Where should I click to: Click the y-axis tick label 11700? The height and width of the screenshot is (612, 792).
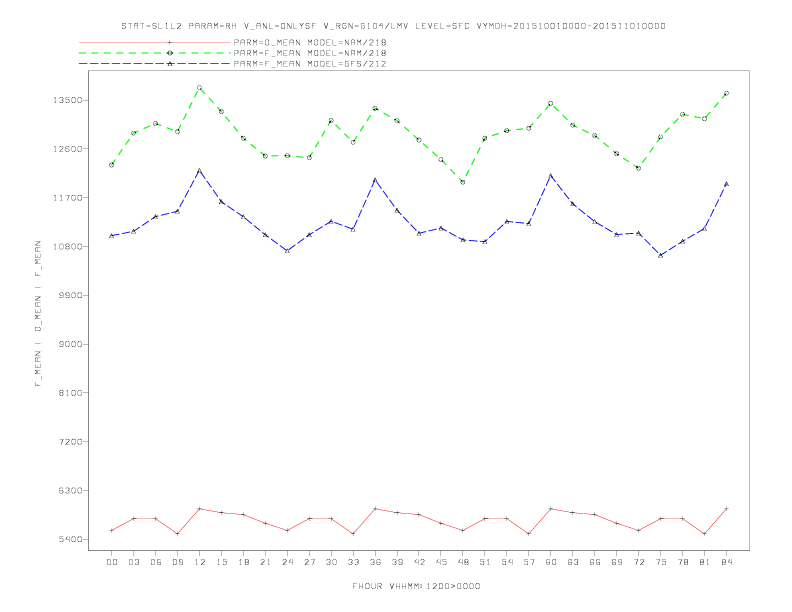[68, 197]
